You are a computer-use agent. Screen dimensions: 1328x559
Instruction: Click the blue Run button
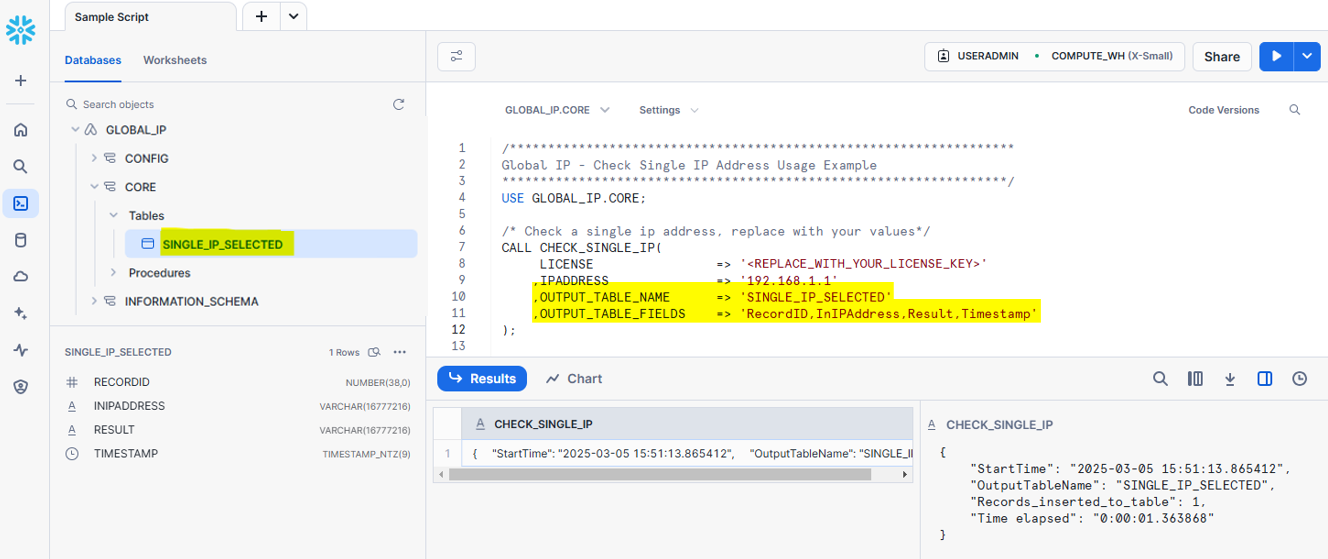pyautogui.click(x=1276, y=57)
